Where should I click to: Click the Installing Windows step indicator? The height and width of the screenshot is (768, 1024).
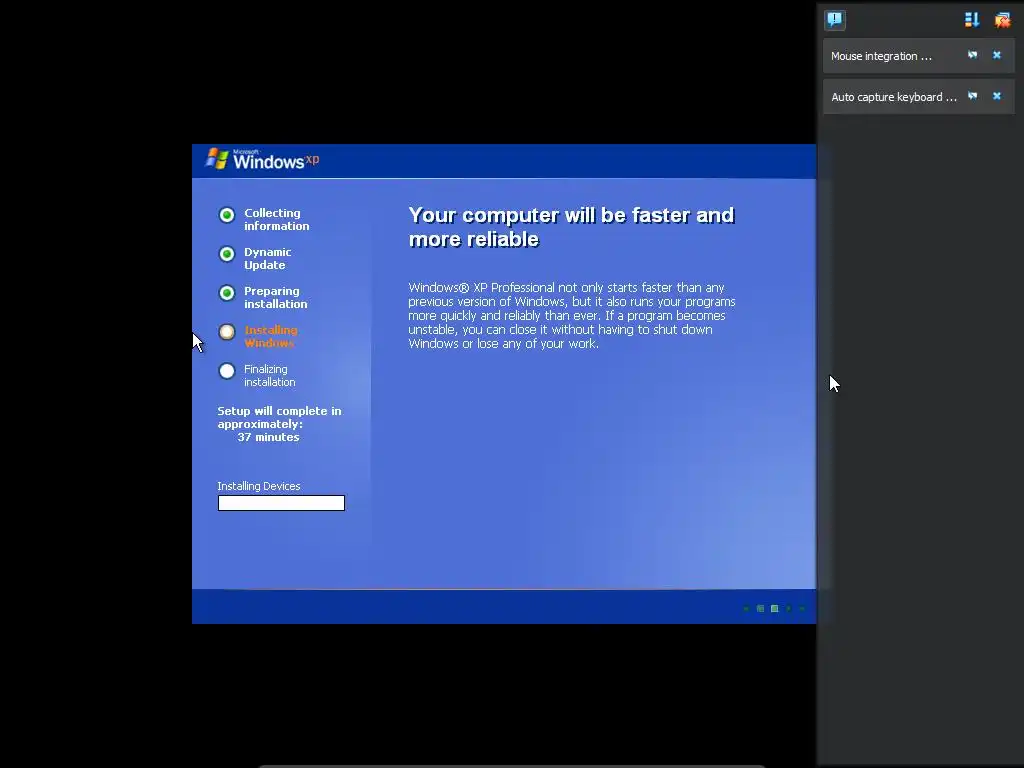pos(227,332)
